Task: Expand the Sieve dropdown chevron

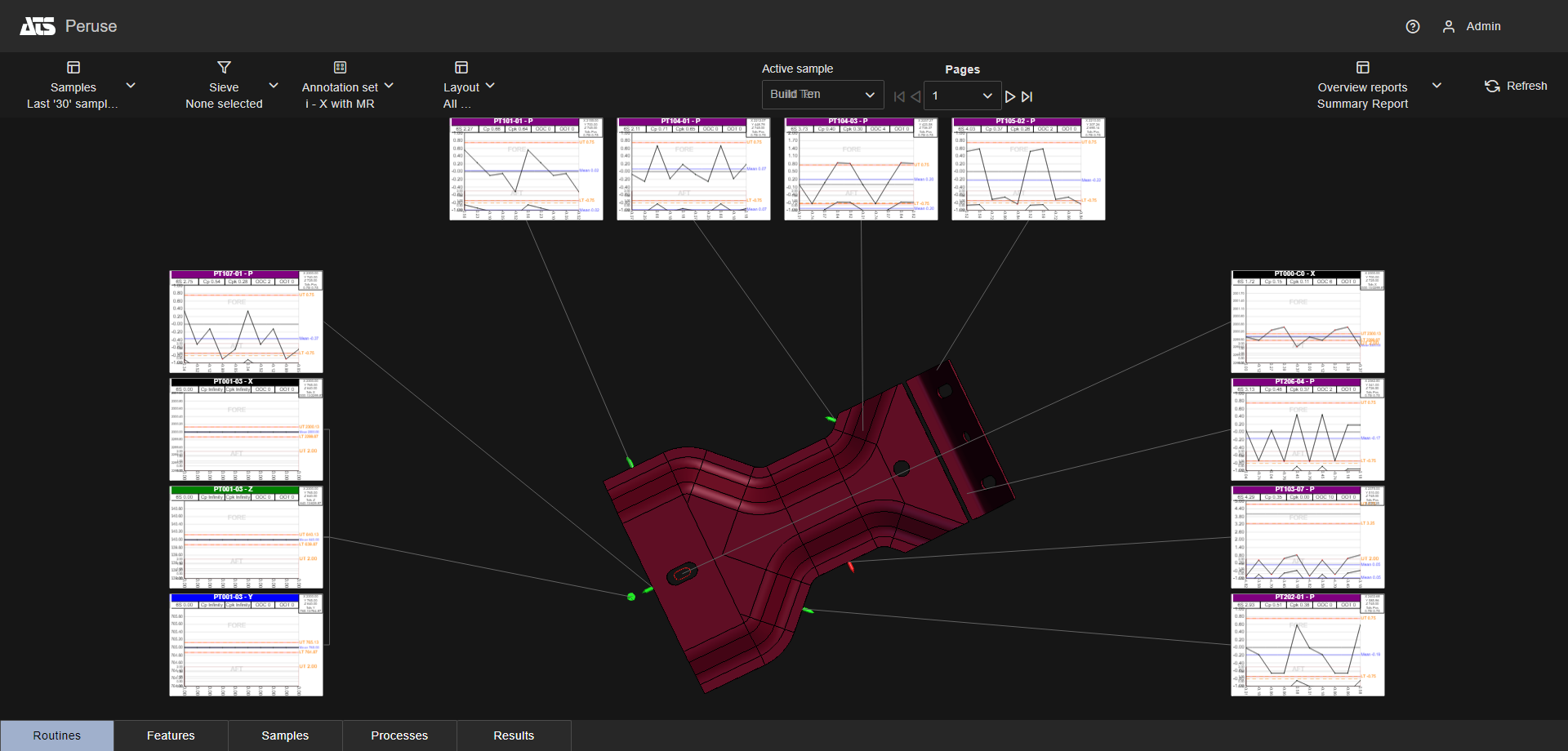Action: (274, 86)
